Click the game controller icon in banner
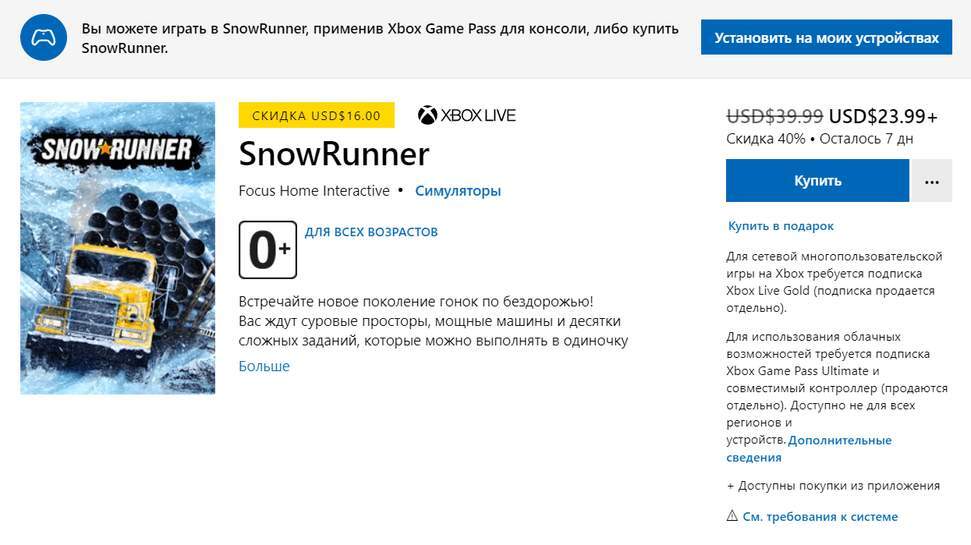 [x=43, y=38]
